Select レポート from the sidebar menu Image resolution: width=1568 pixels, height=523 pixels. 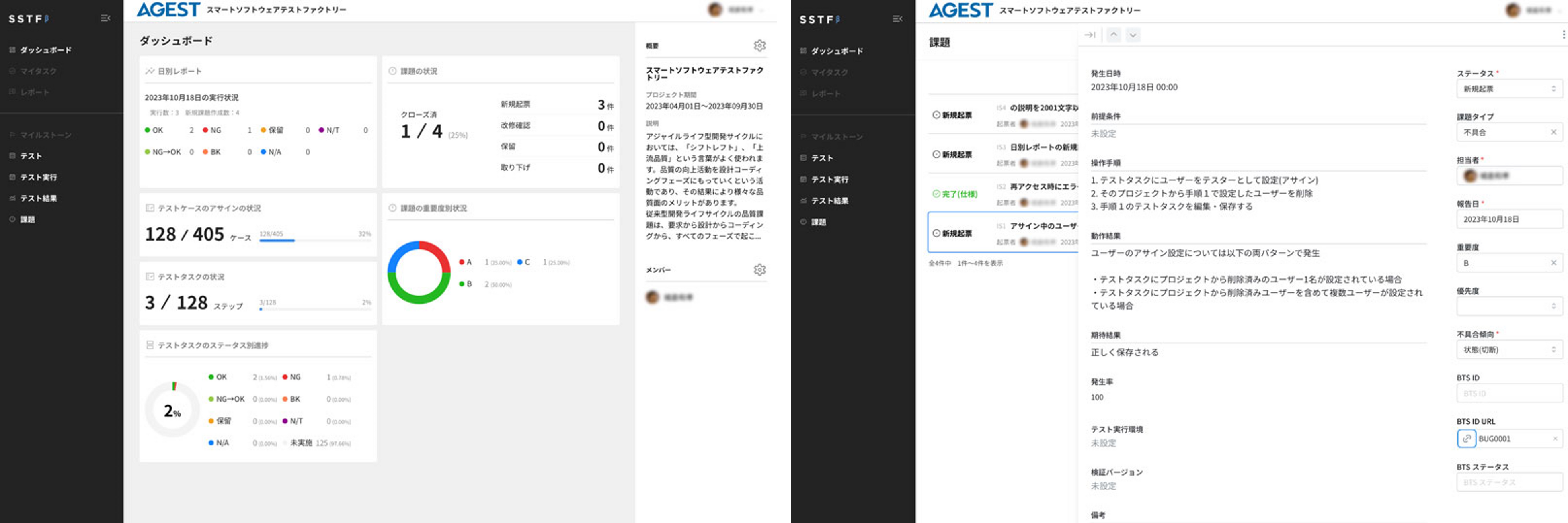[35, 92]
